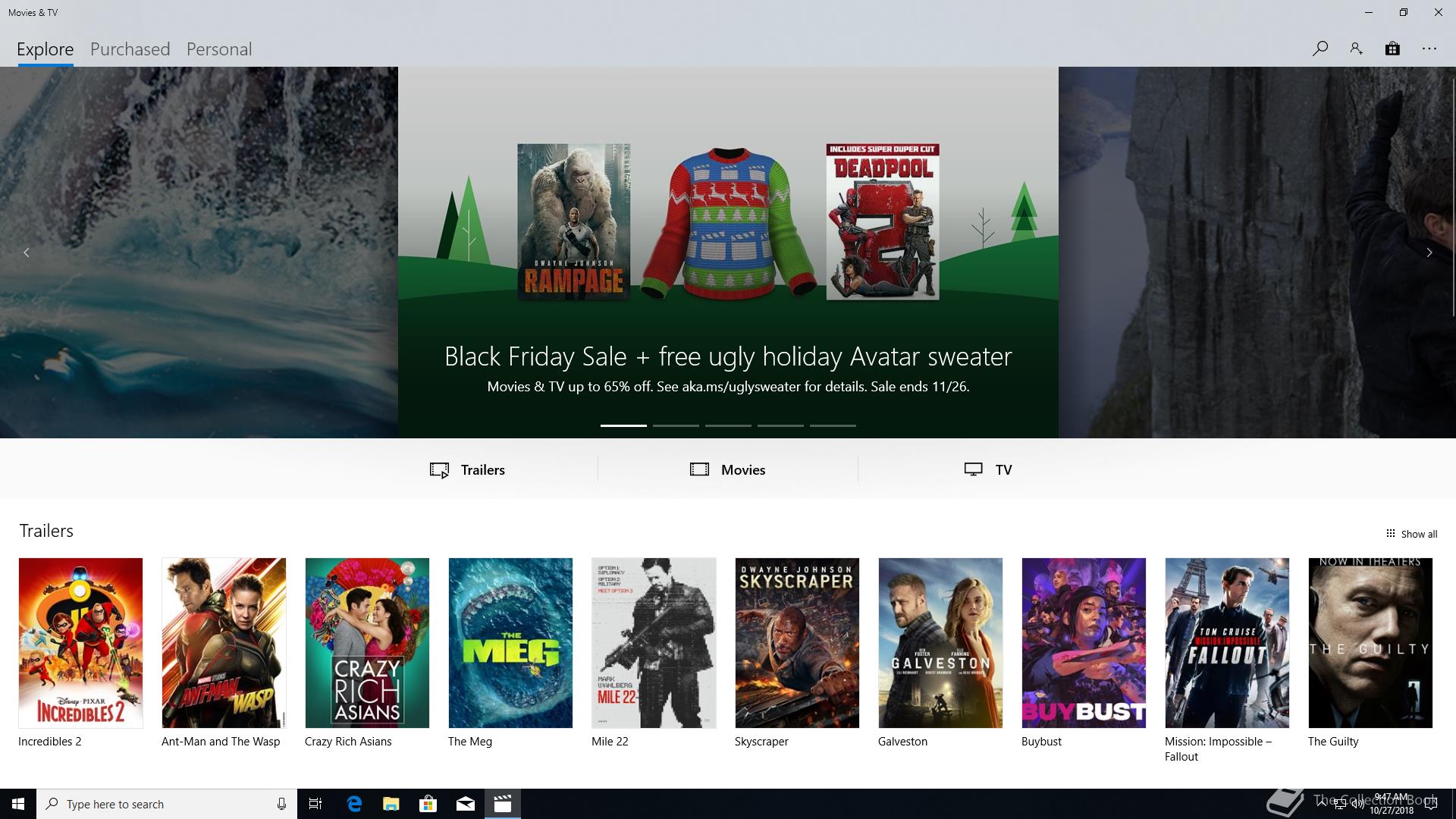Open the Action Center notification icon

(1431, 805)
